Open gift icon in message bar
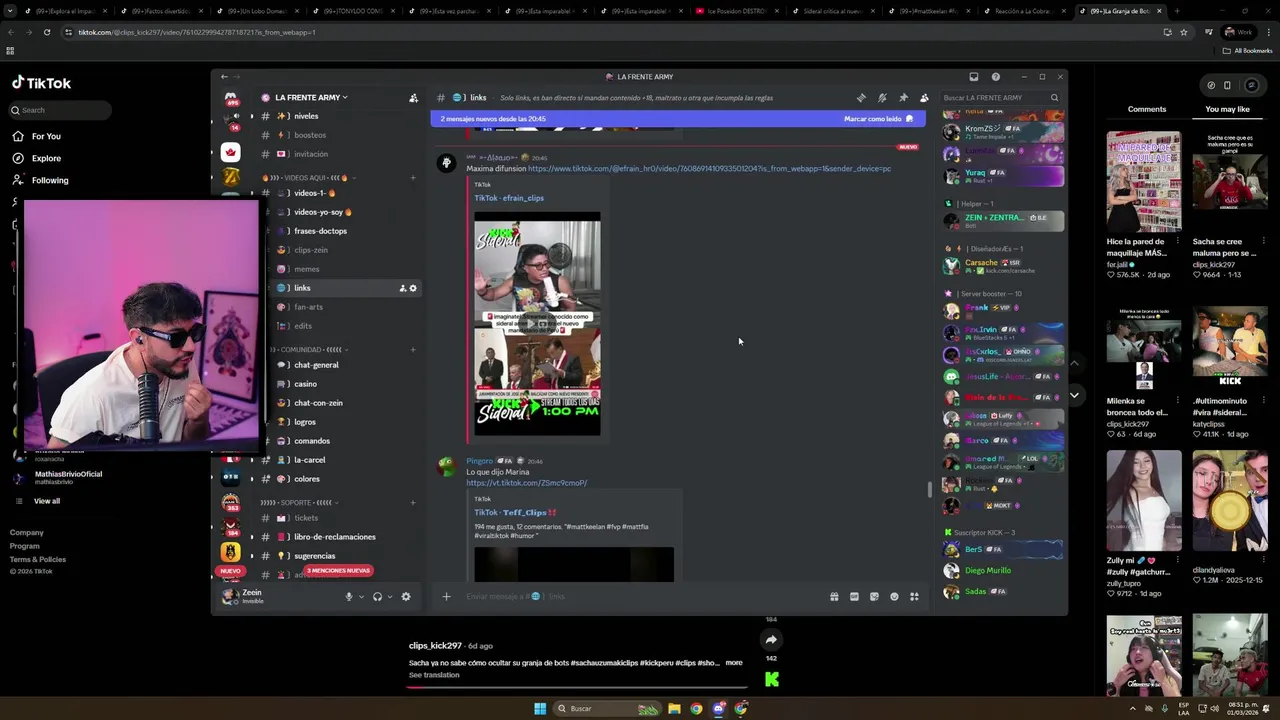Viewport: 1280px width, 720px height. click(x=834, y=597)
